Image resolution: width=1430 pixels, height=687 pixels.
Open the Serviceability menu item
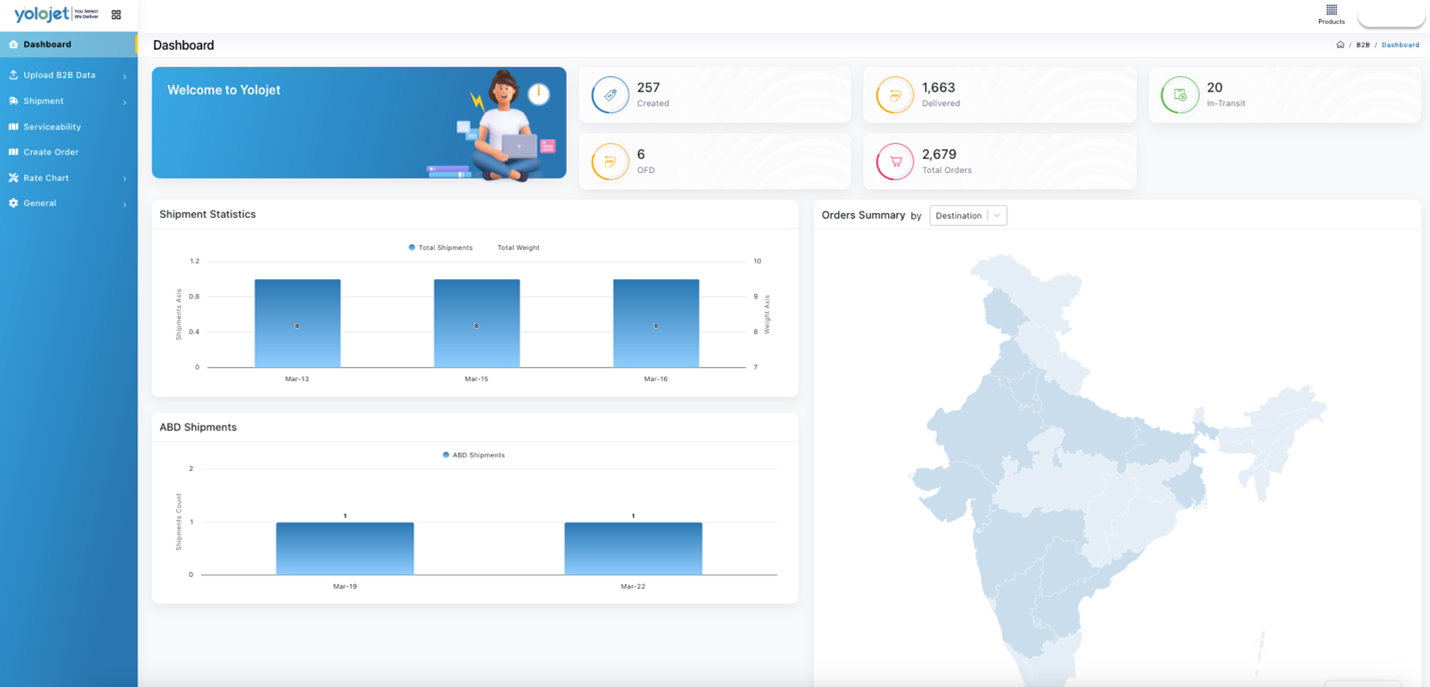pyautogui.click(x=52, y=127)
